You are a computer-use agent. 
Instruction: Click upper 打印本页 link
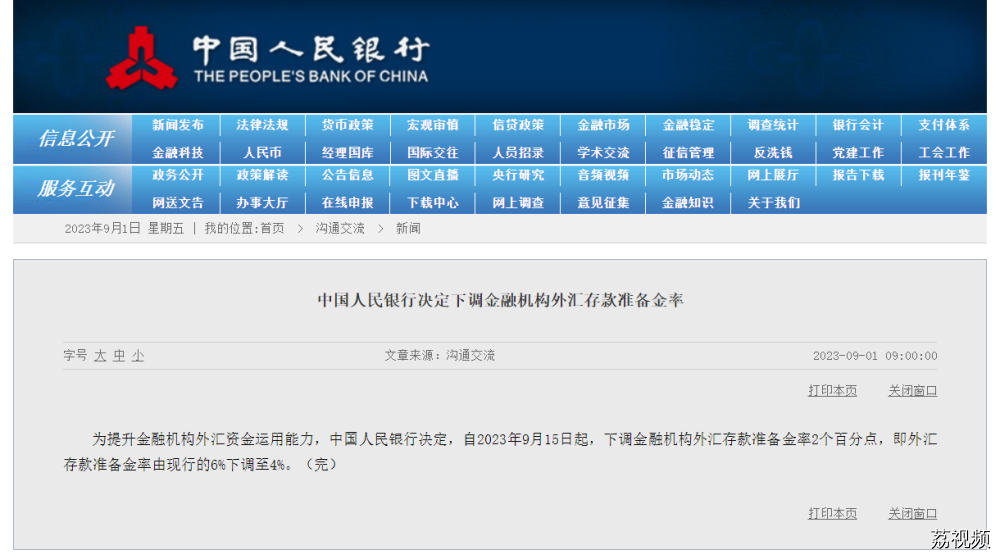click(x=832, y=391)
